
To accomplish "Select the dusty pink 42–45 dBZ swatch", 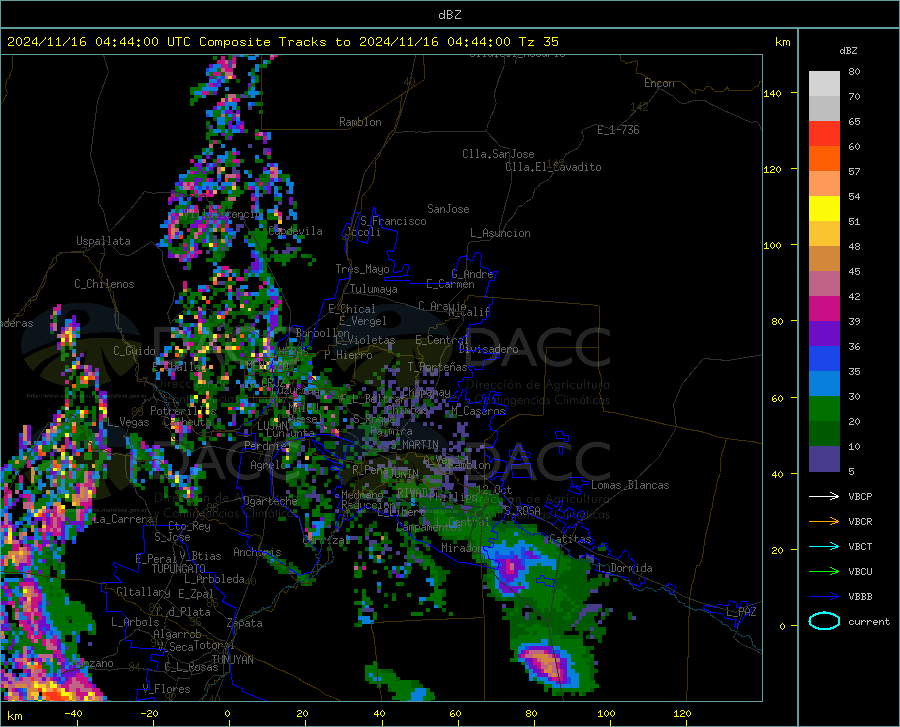I will pos(824,284).
